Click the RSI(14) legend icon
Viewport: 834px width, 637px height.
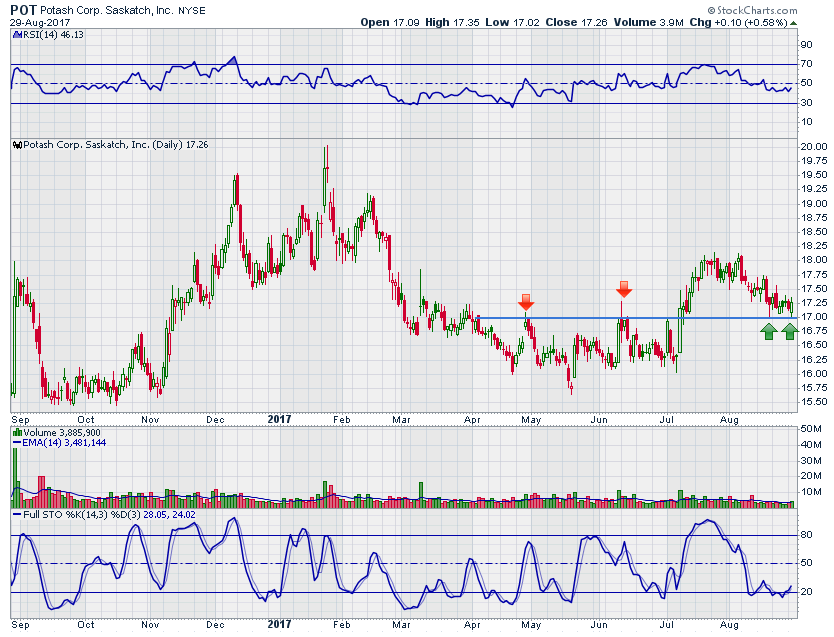click(15, 34)
